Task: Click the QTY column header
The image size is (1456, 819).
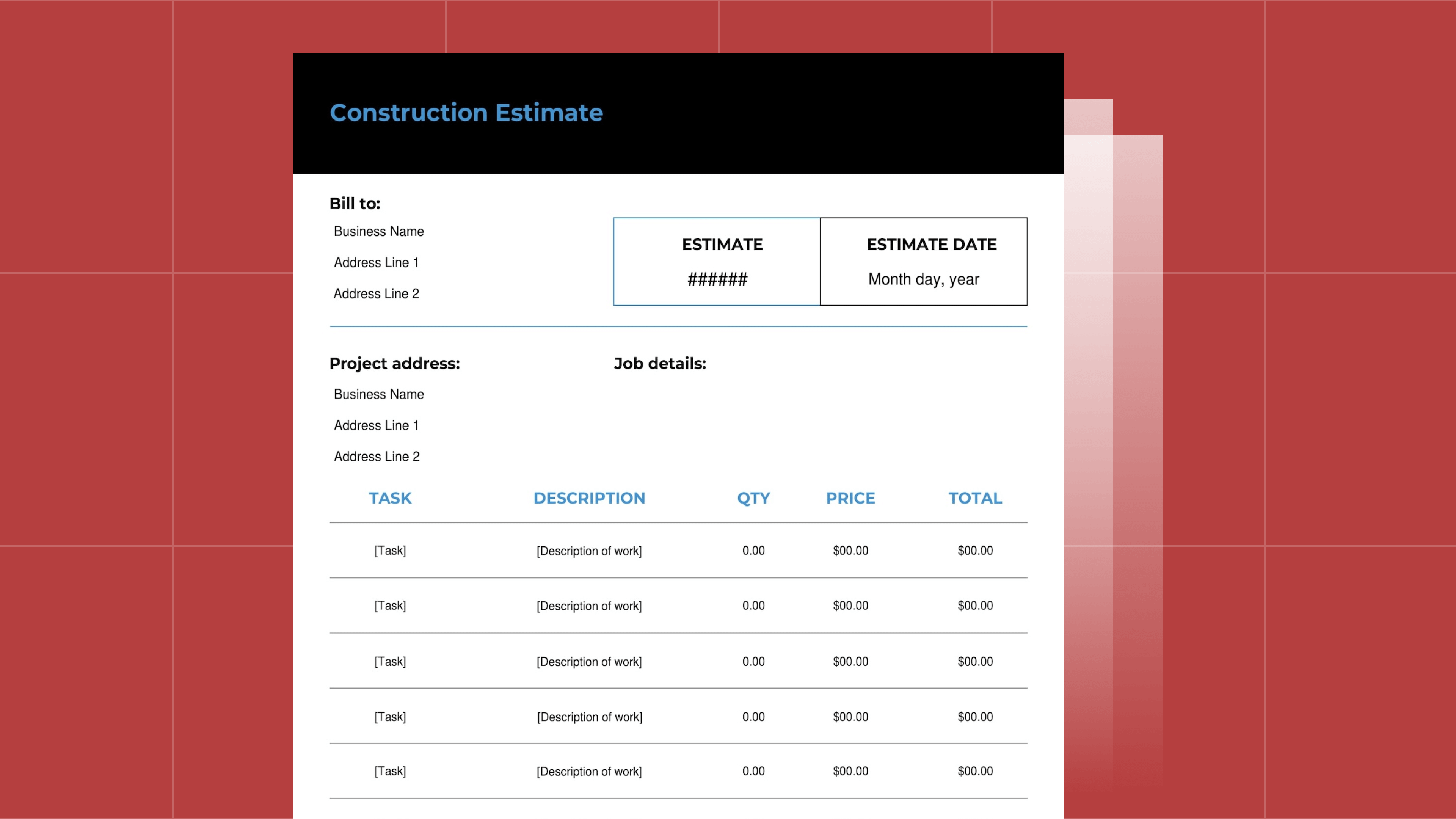Action: [753, 498]
